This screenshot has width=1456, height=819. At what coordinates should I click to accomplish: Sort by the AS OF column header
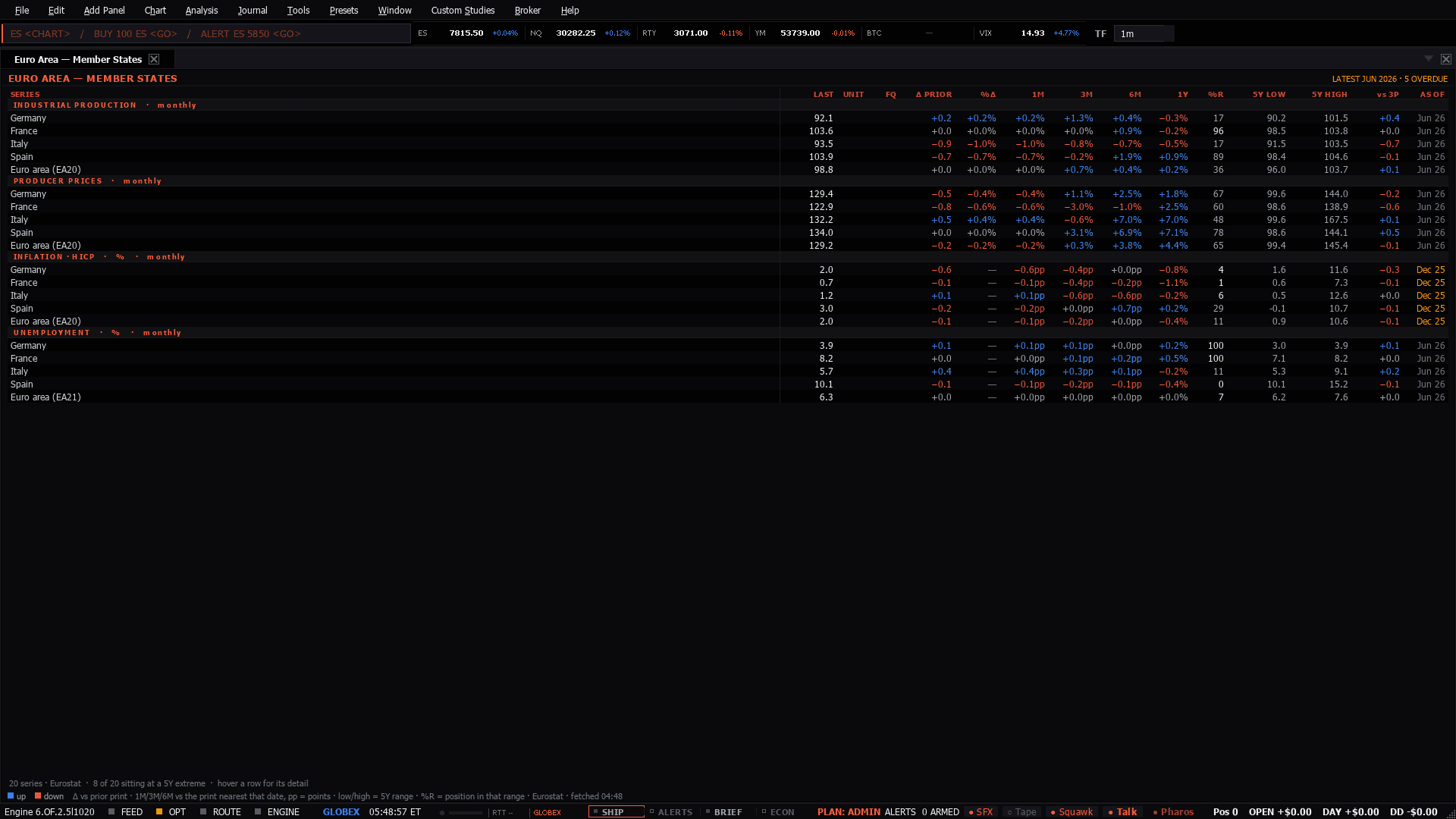(x=1432, y=94)
